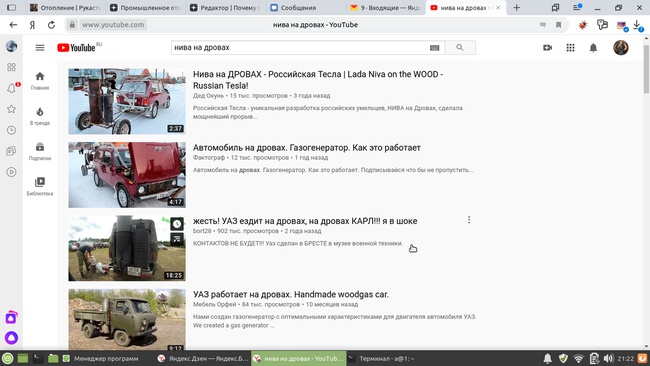Open browser sidebar video play icon

12,172
